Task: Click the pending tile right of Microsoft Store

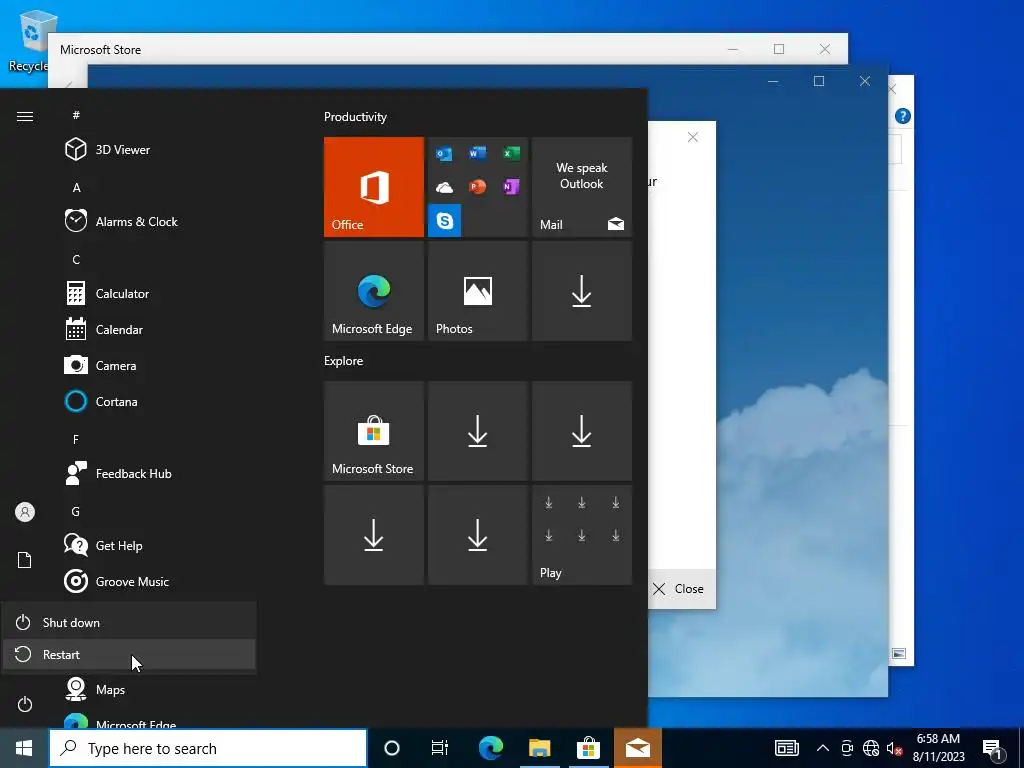Action: point(477,431)
